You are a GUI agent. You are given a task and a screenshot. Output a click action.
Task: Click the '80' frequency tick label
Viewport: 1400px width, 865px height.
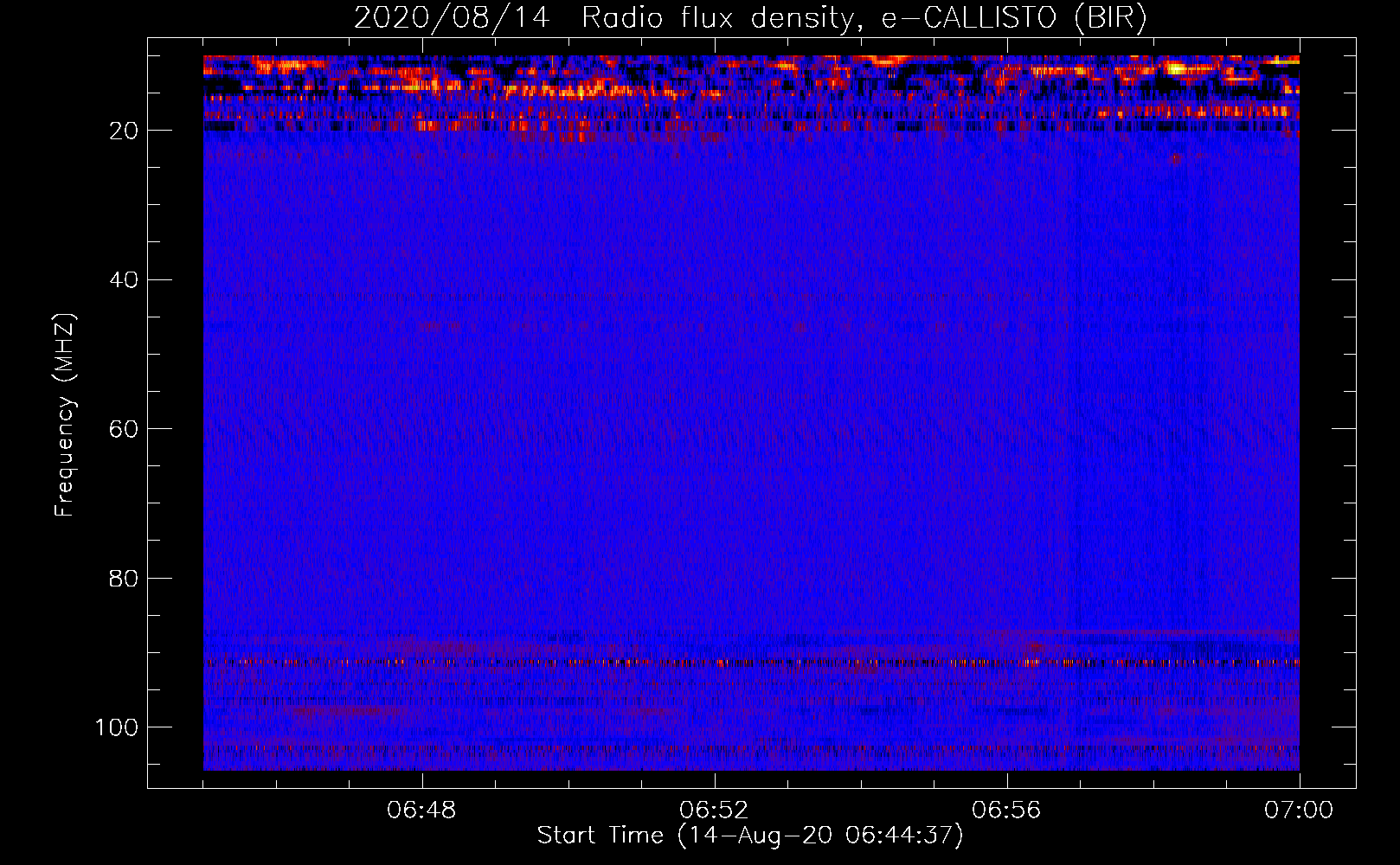tap(124, 578)
